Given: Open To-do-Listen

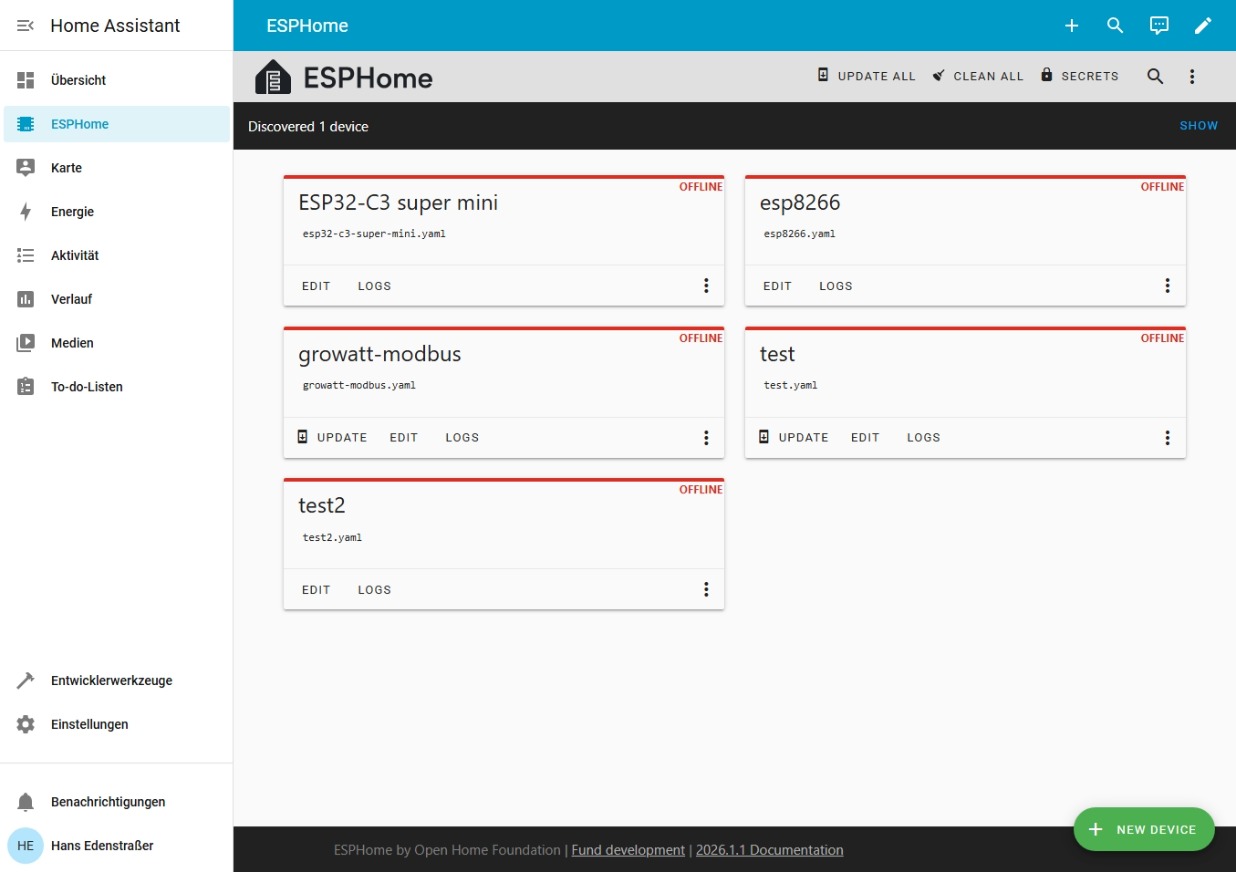Looking at the screenshot, I should (x=116, y=387).
